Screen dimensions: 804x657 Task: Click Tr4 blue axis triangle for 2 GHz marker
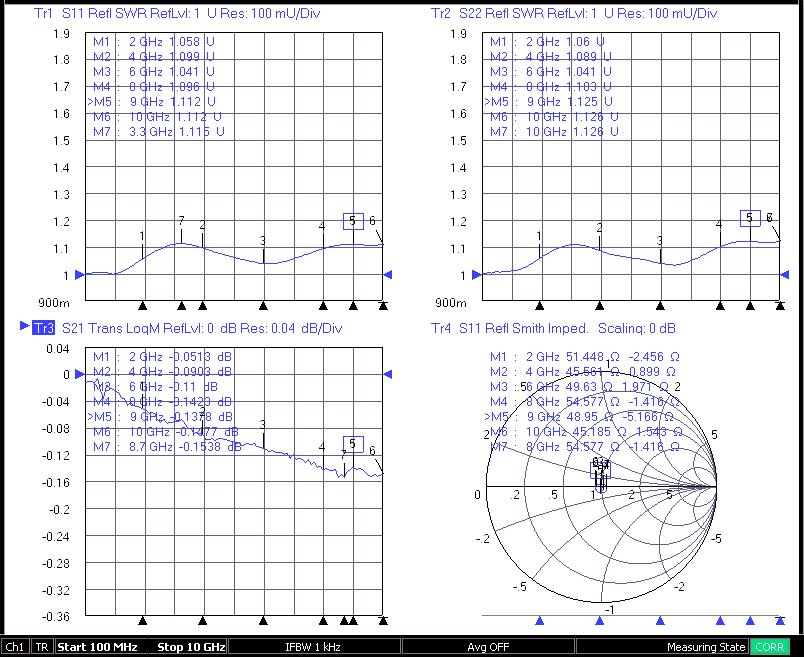pyautogui.click(x=539, y=621)
